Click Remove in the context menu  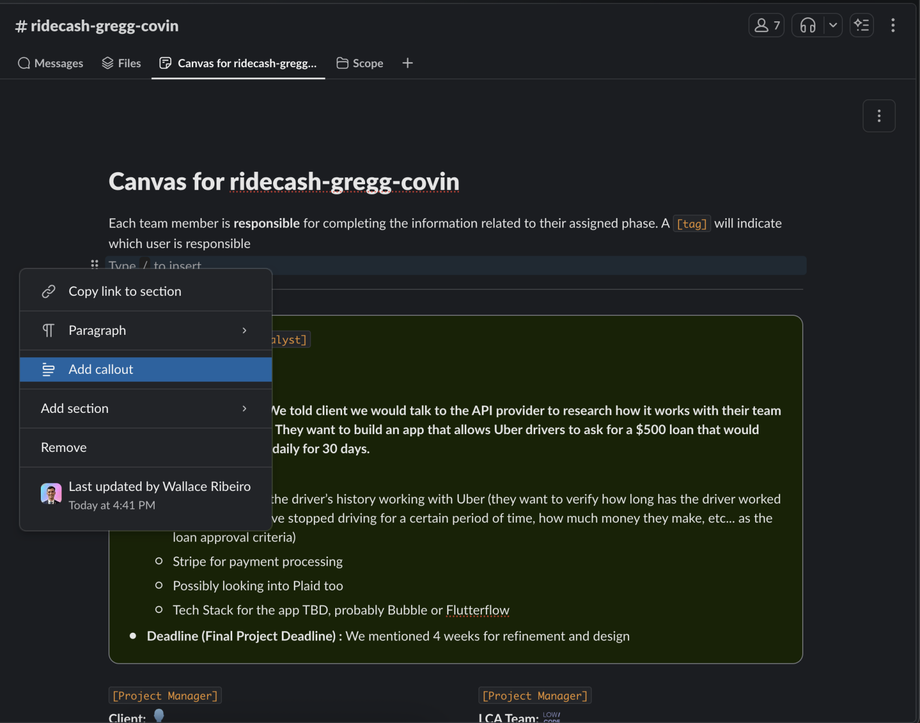(64, 447)
